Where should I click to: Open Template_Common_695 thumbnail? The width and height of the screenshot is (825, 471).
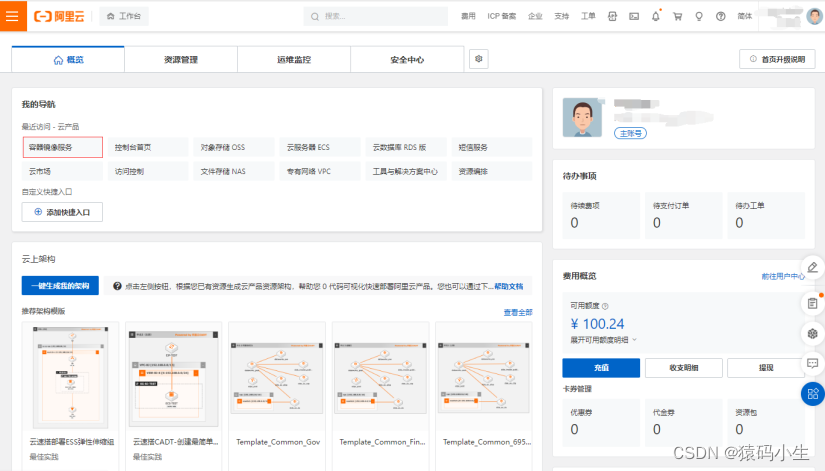[484, 377]
